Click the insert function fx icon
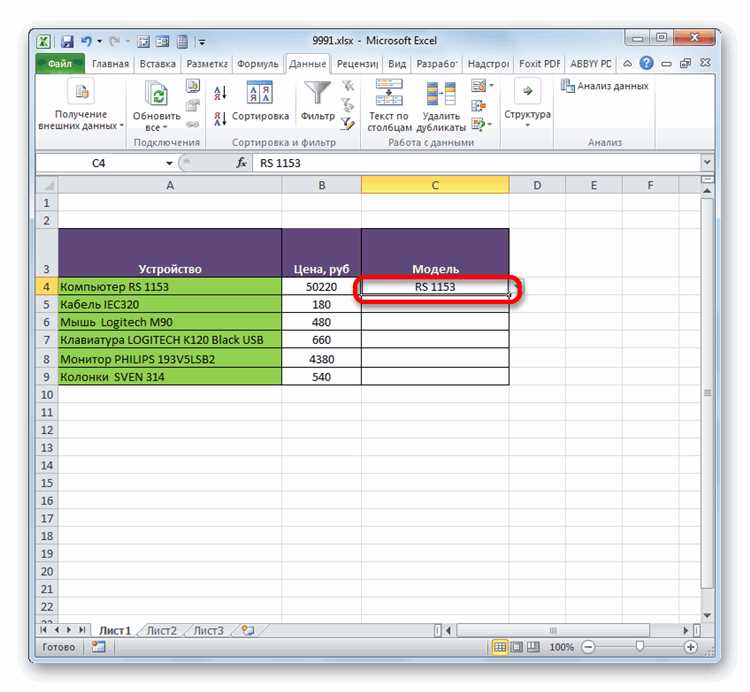This screenshot has width=750, height=692. [x=242, y=163]
